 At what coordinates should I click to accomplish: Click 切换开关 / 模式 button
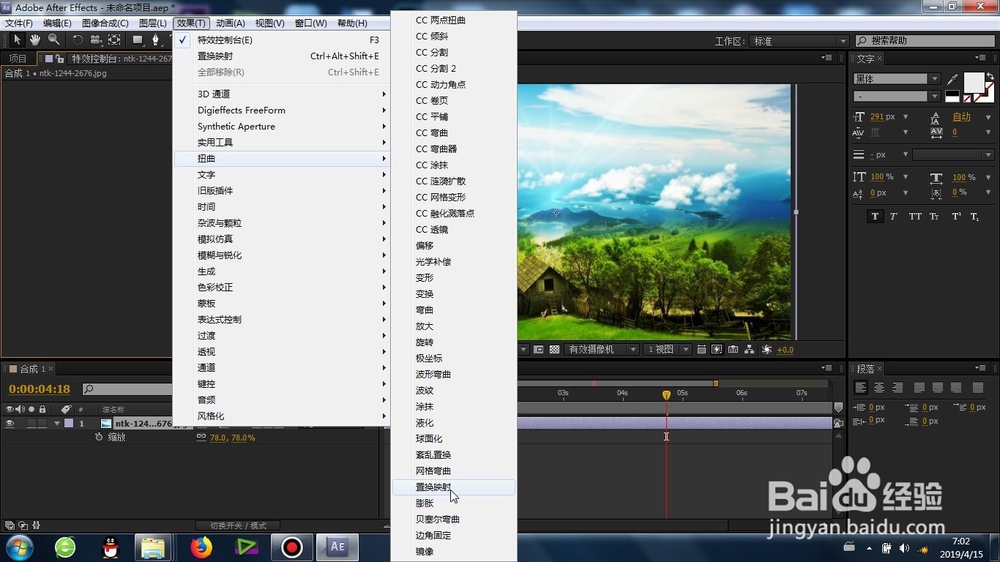coord(239,526)
